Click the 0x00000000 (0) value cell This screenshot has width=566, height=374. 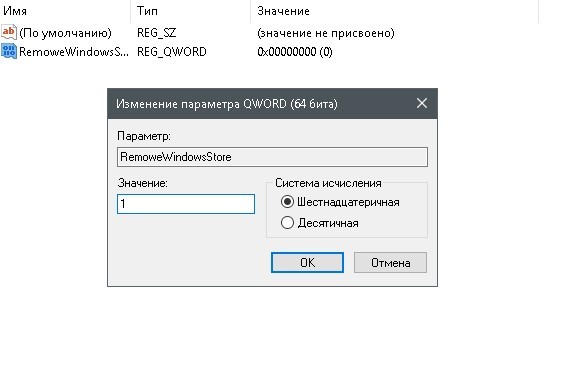[x=295, y=52]
